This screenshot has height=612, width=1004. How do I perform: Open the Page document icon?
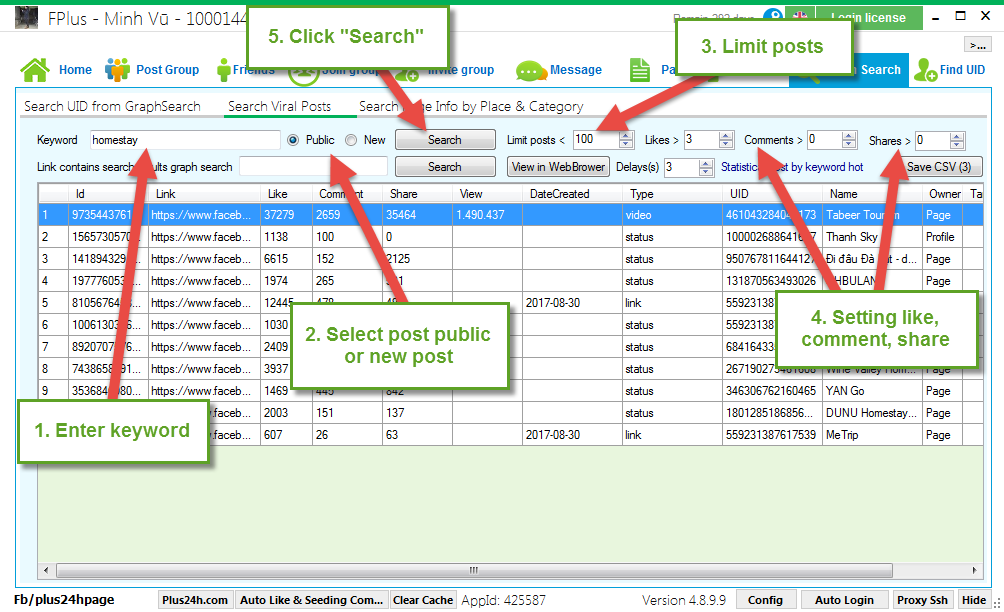pos(640,70)
